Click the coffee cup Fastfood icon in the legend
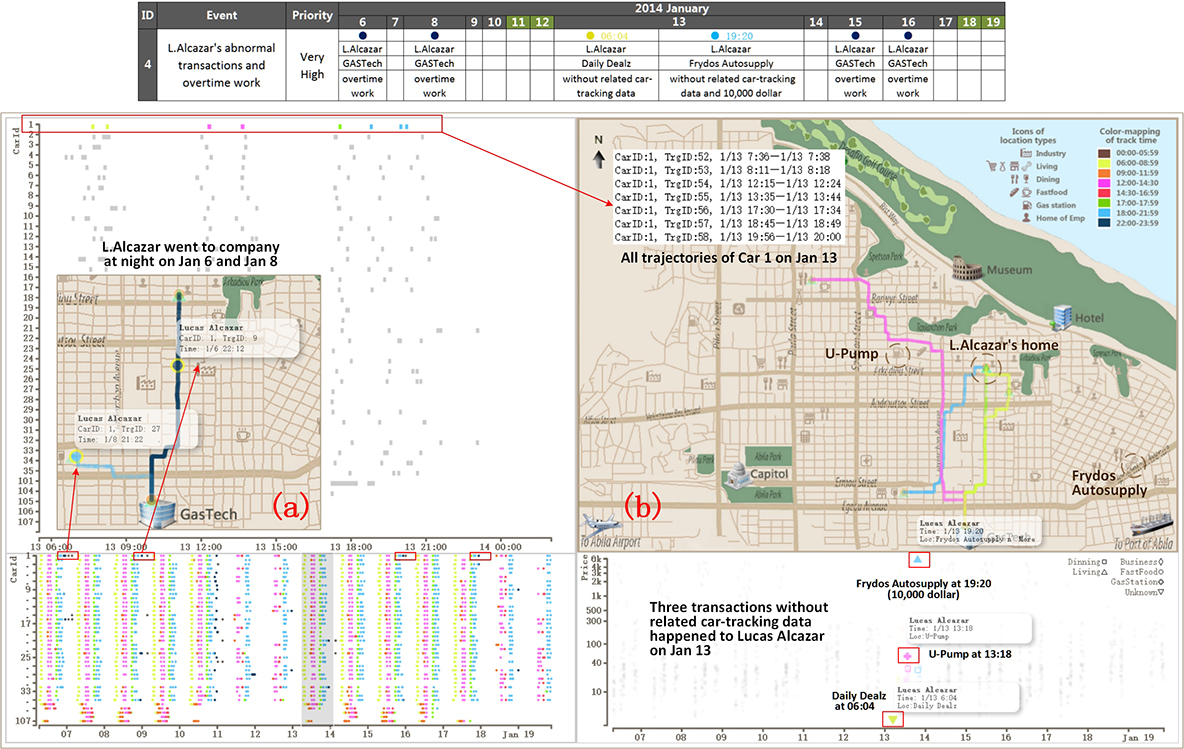Image resolution: width=1184 pixels, height=749 pixels. point(1027,193)
